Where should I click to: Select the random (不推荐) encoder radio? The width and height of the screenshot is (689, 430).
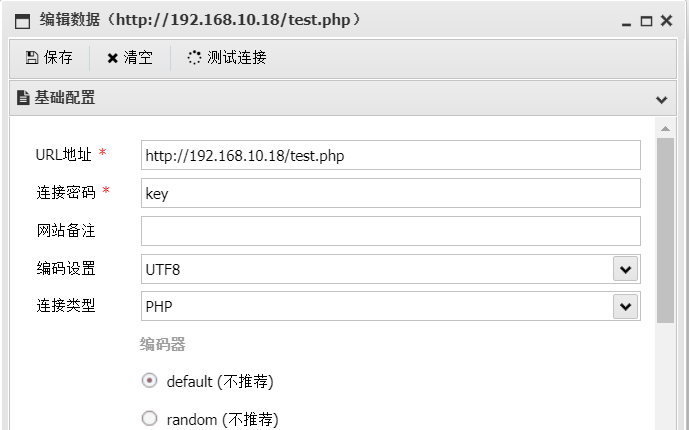pos(150,419)
